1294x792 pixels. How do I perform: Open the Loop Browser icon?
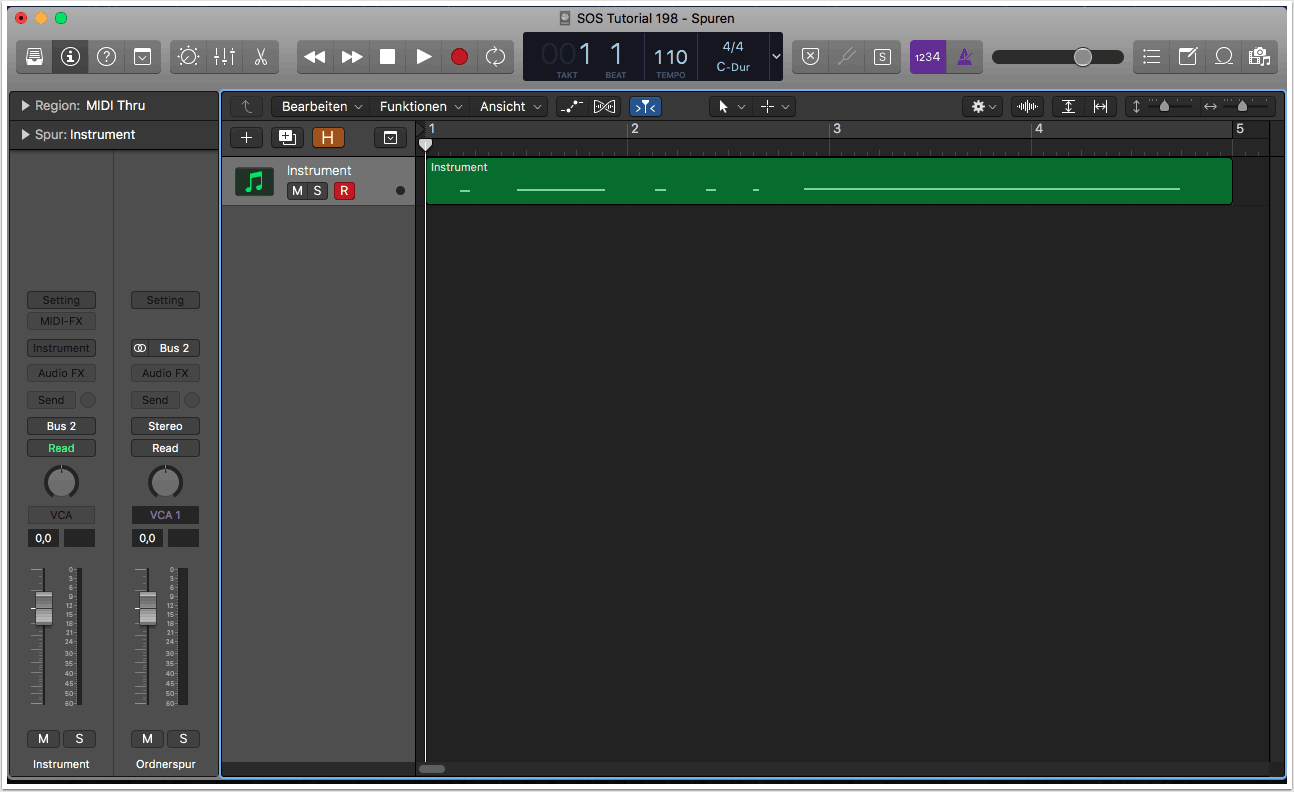tap(1223, 57)
